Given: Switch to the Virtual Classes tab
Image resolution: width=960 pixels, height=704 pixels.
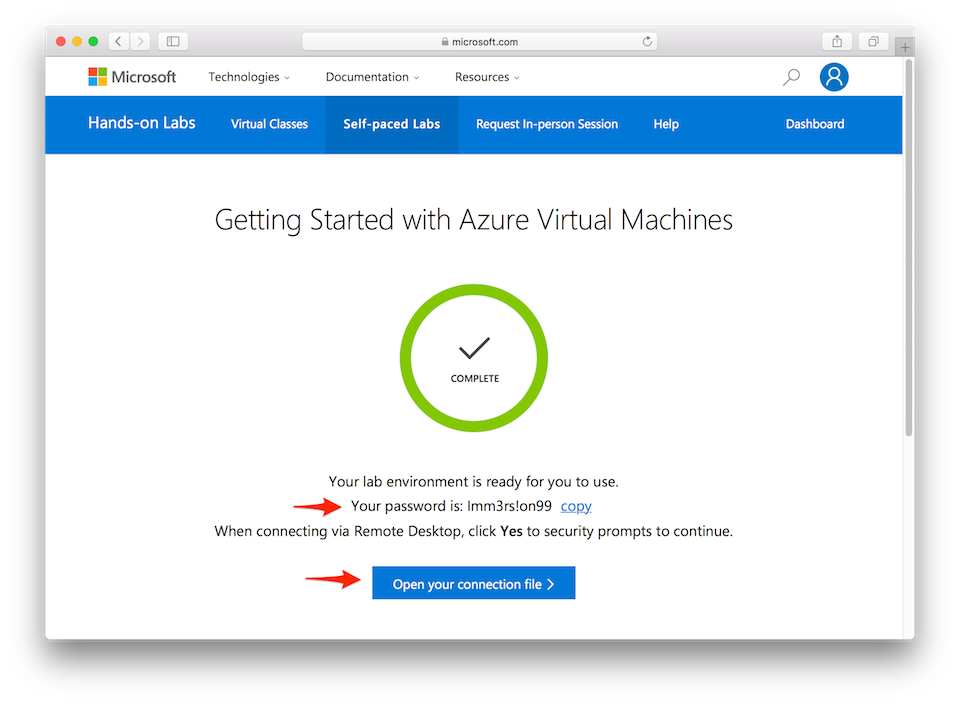Looking at the screenshot, I should [269, 124].
